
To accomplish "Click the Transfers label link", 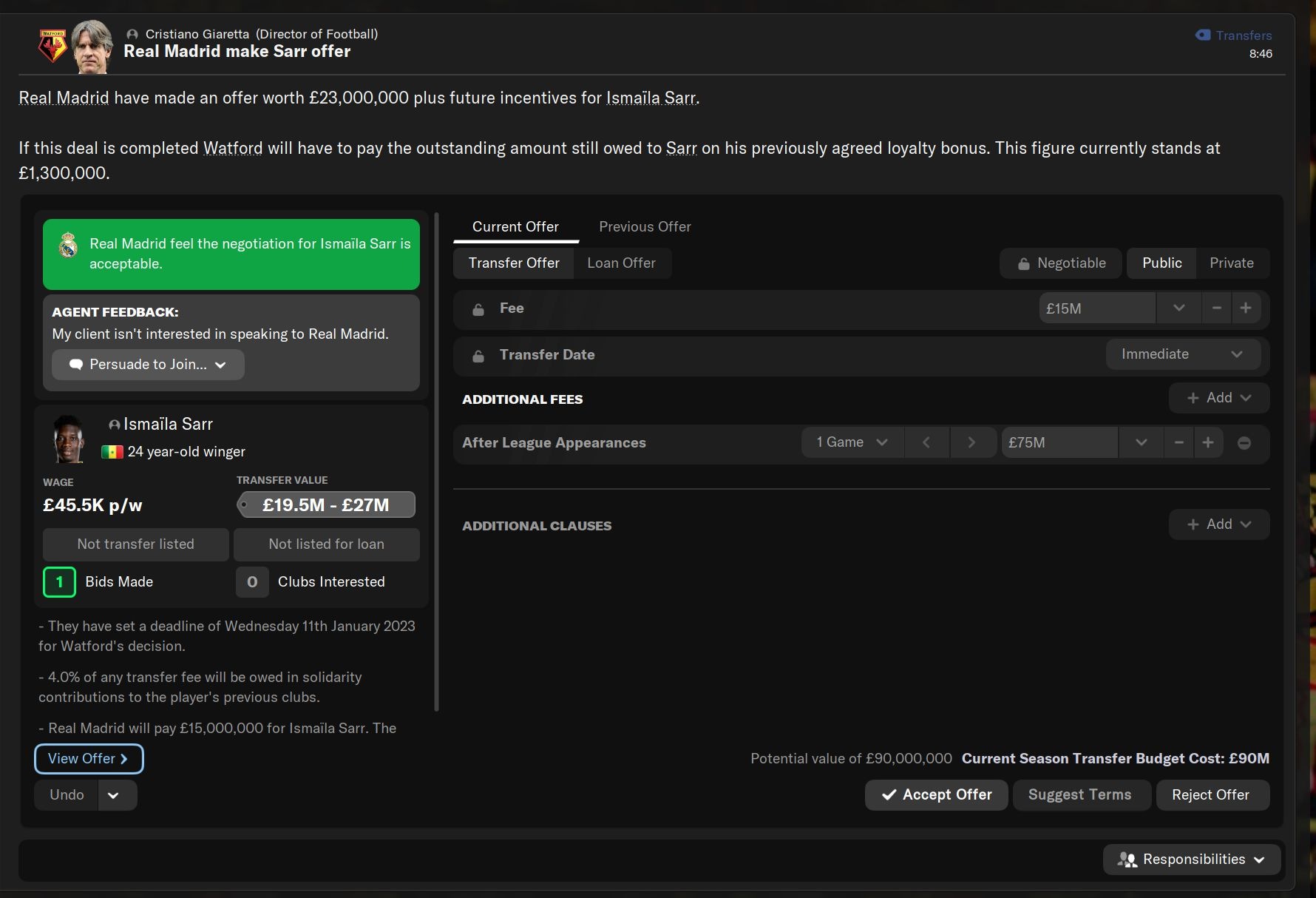I will (x=1244, y=36).
